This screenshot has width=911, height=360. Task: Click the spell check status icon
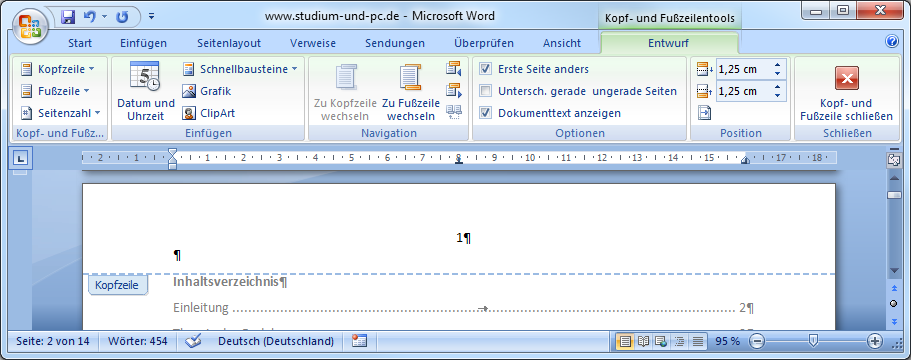(193, 341)
